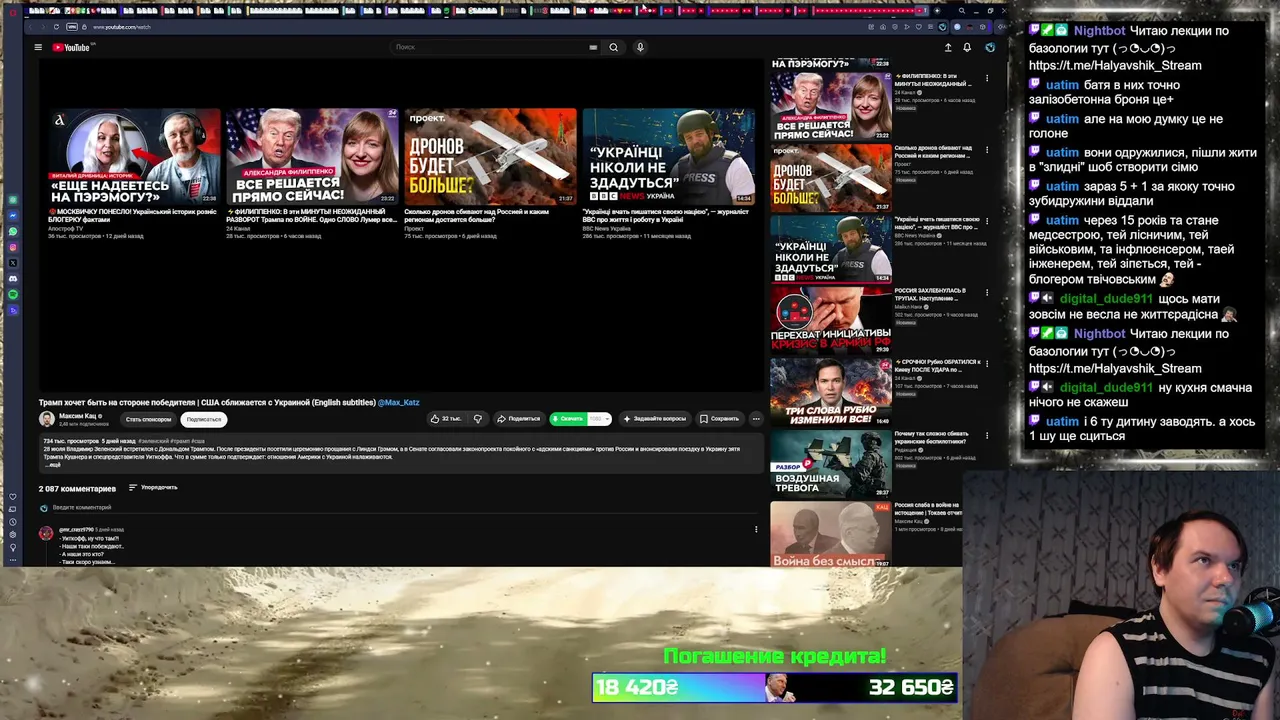Open the ЕЩЕ НАДЕЕТЕСЬ НА ПЭРЭМОГУ video thumbnail
The image size is (1280, 720).
point(134,156)
